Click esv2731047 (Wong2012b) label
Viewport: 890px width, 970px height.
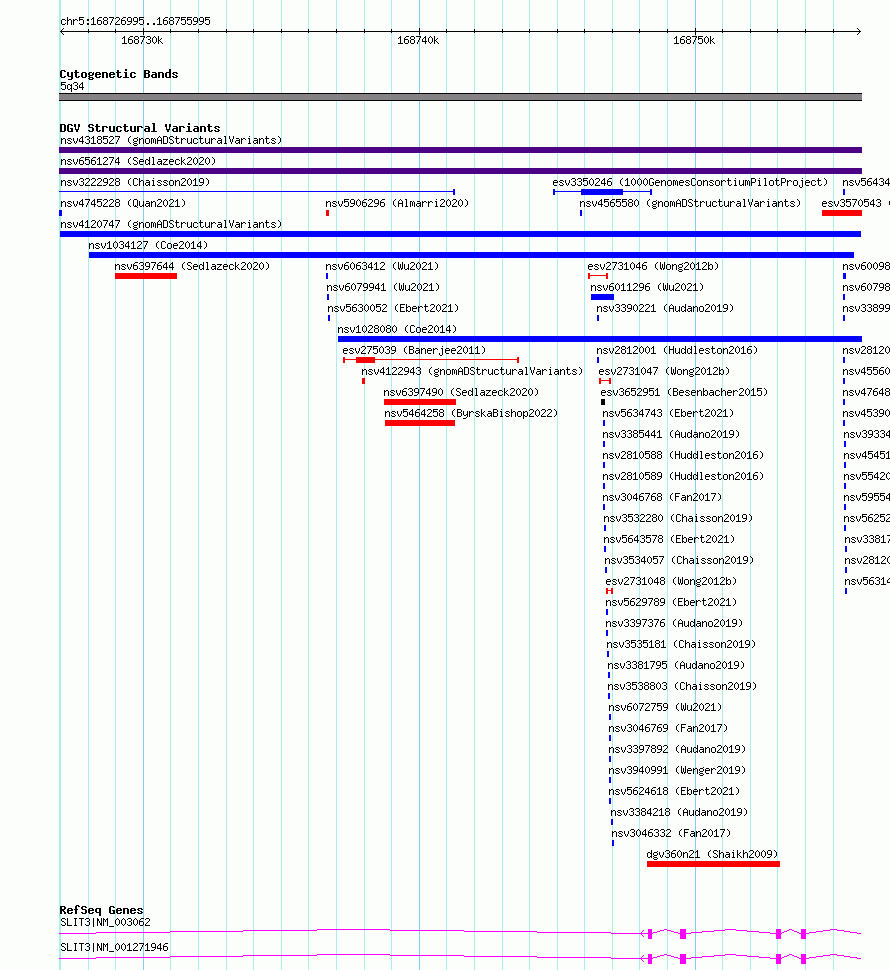[x=664, y=372]
